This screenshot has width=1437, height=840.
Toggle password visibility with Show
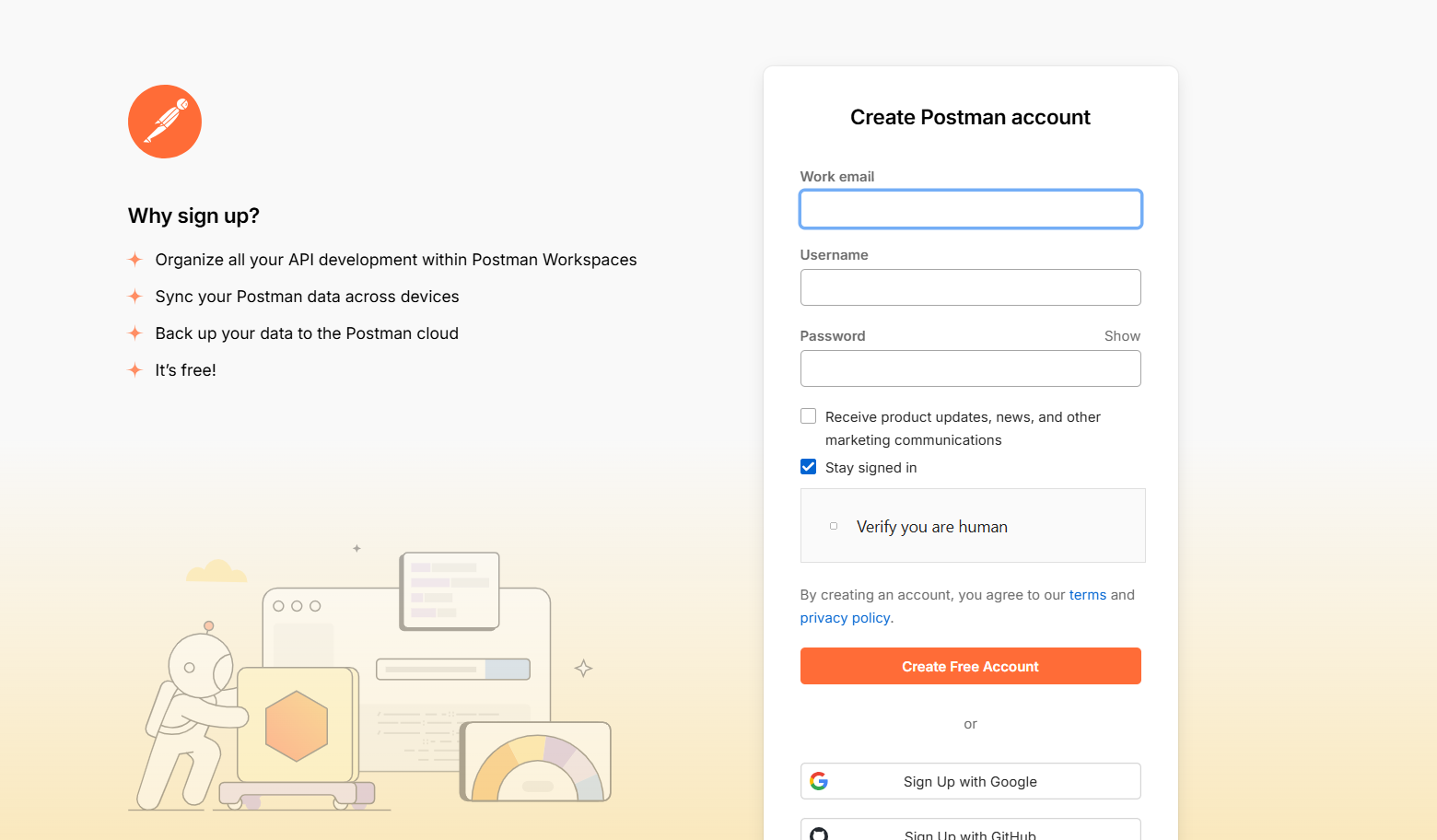tap(1121, 335)
